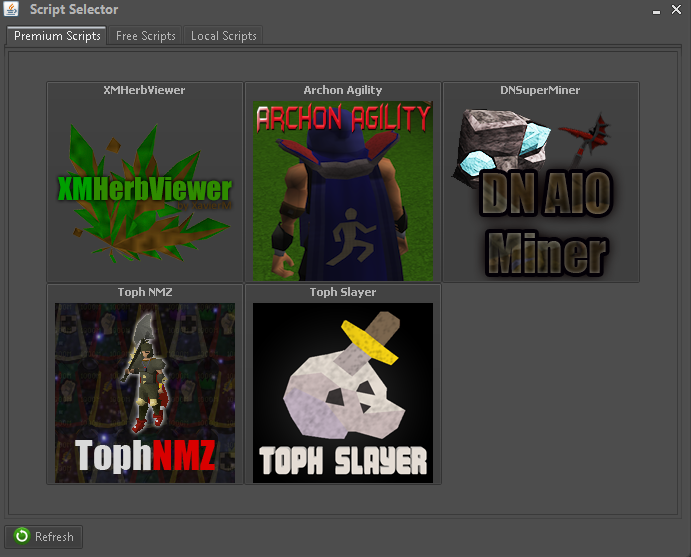This screenshot has height=557, width=691.
Task: Select the Archon Agility script image
Action: 343,191
